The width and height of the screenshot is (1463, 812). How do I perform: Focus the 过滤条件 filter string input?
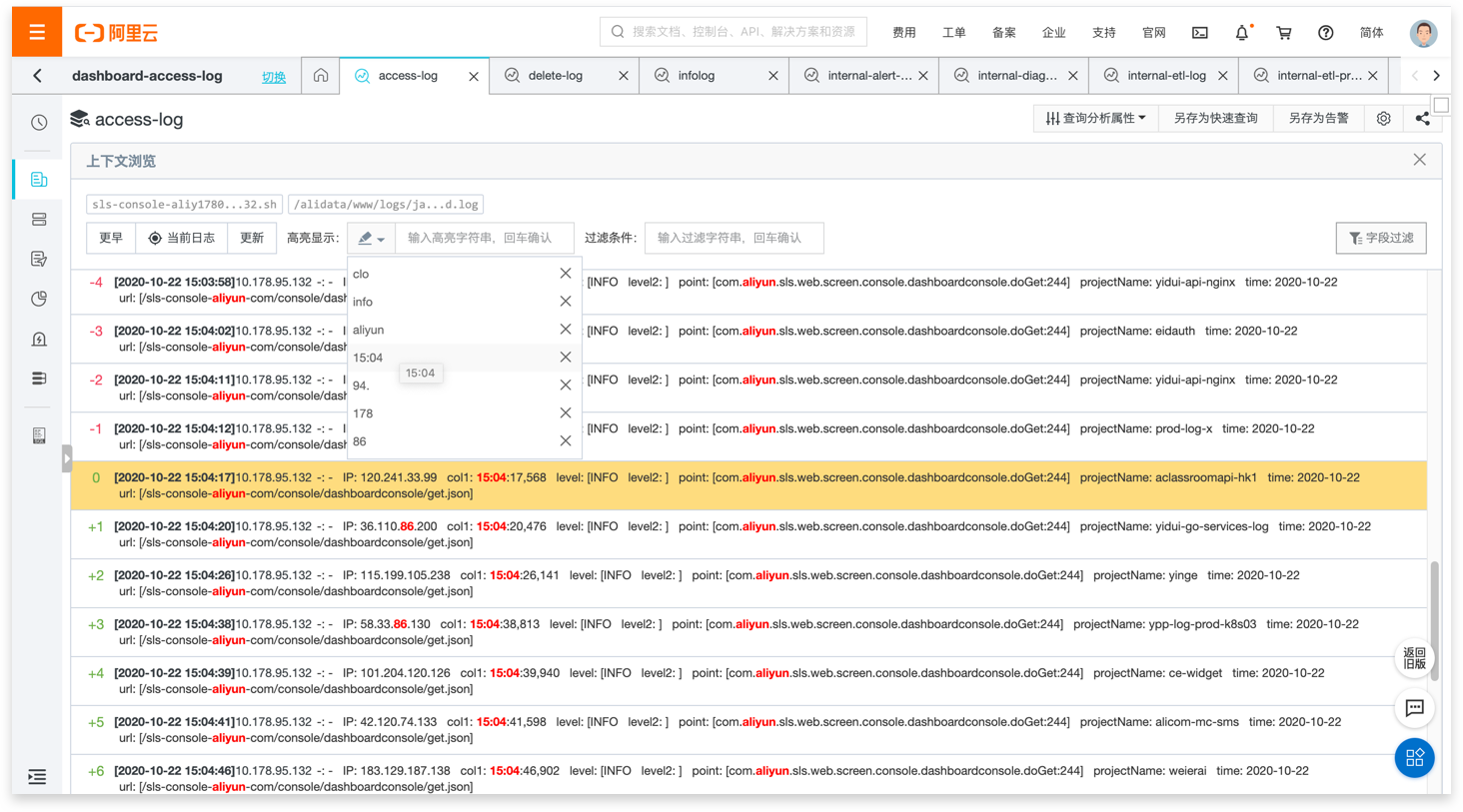[x=734, y=239]
